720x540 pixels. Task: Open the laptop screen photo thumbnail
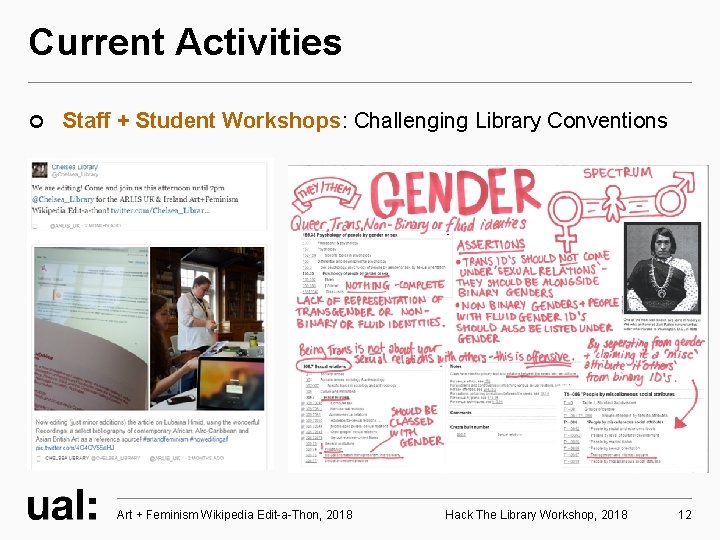[x=91, y=329]
